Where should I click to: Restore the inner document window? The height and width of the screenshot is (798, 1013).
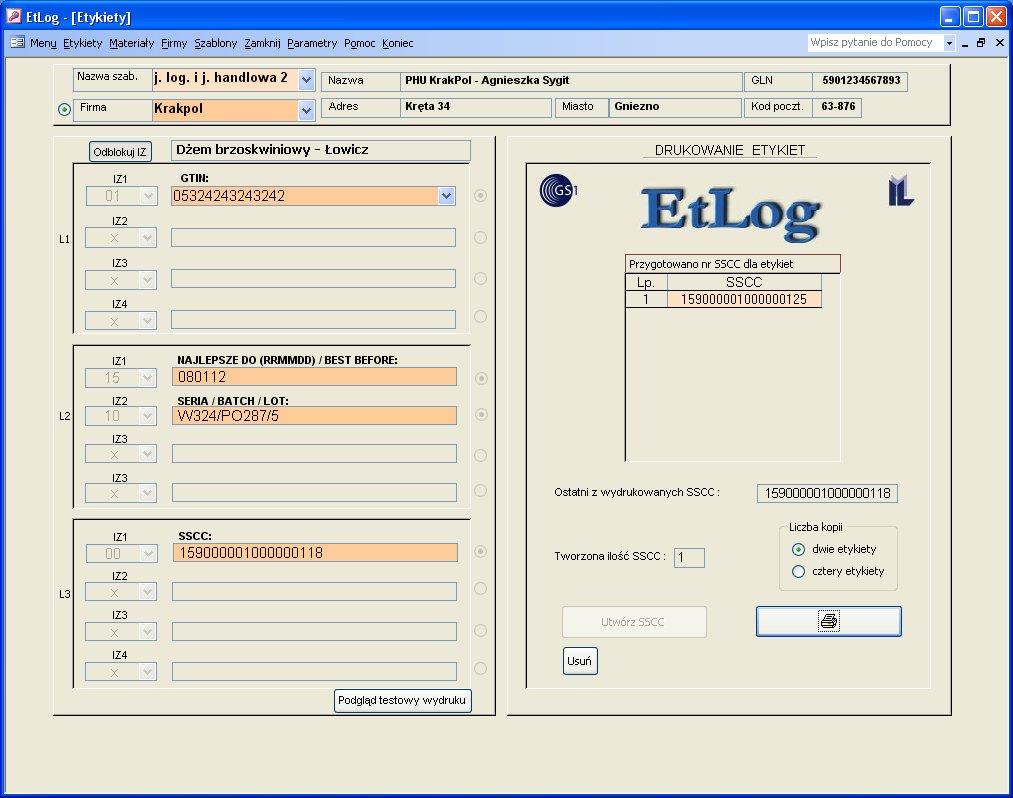[x=981, y=43]
